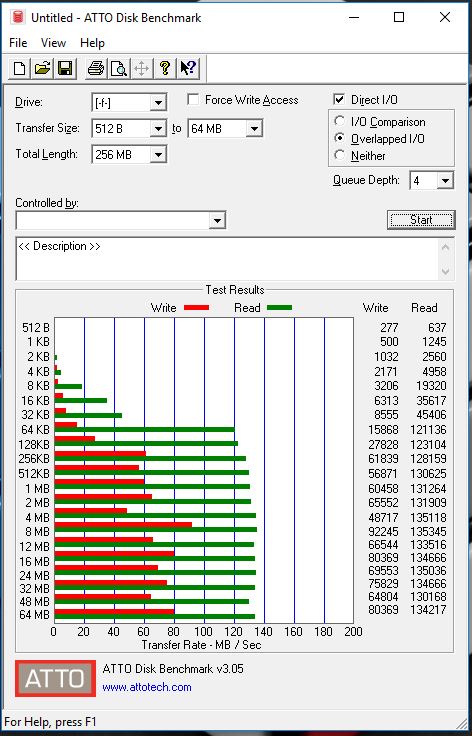Image resolution: width=472 pixels, height=736 pixels.
Task: Click the New document toolbar icon
Action: pos(19,69)
